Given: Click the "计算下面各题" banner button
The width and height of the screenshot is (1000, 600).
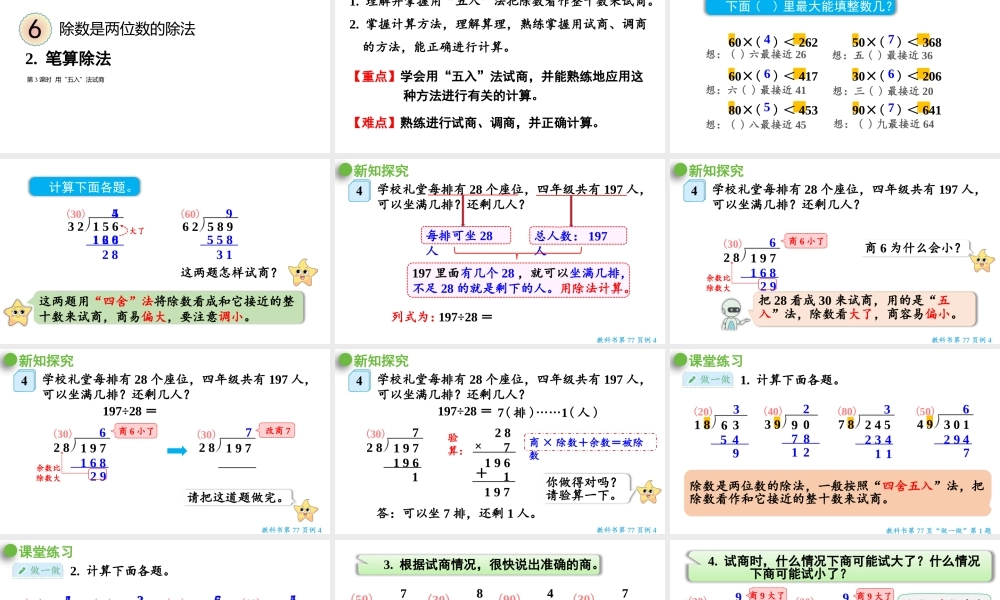Looking at the screenshot, I should click(85, 186).
